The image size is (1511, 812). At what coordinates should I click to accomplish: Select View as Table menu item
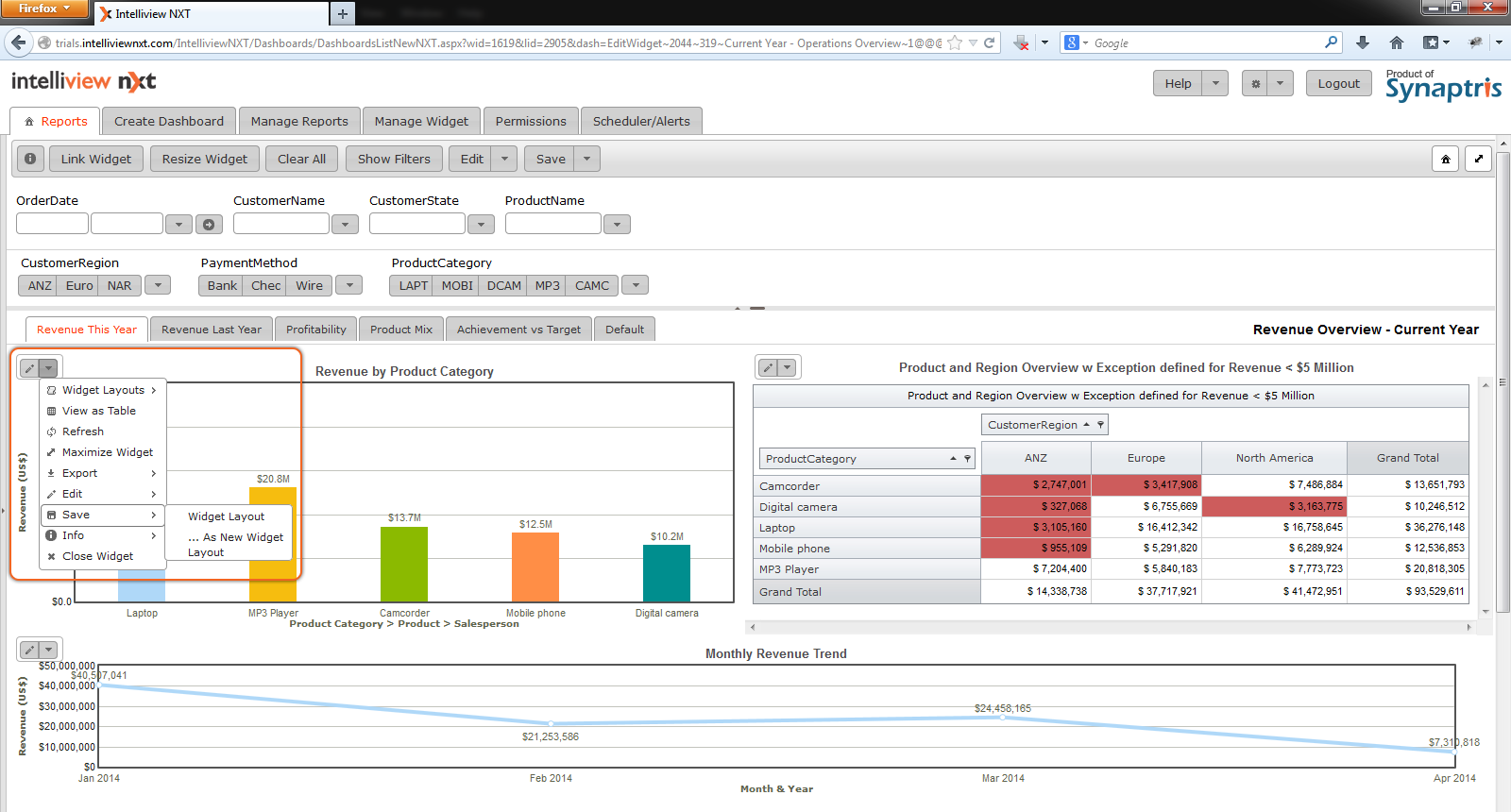tap(98, 411)
